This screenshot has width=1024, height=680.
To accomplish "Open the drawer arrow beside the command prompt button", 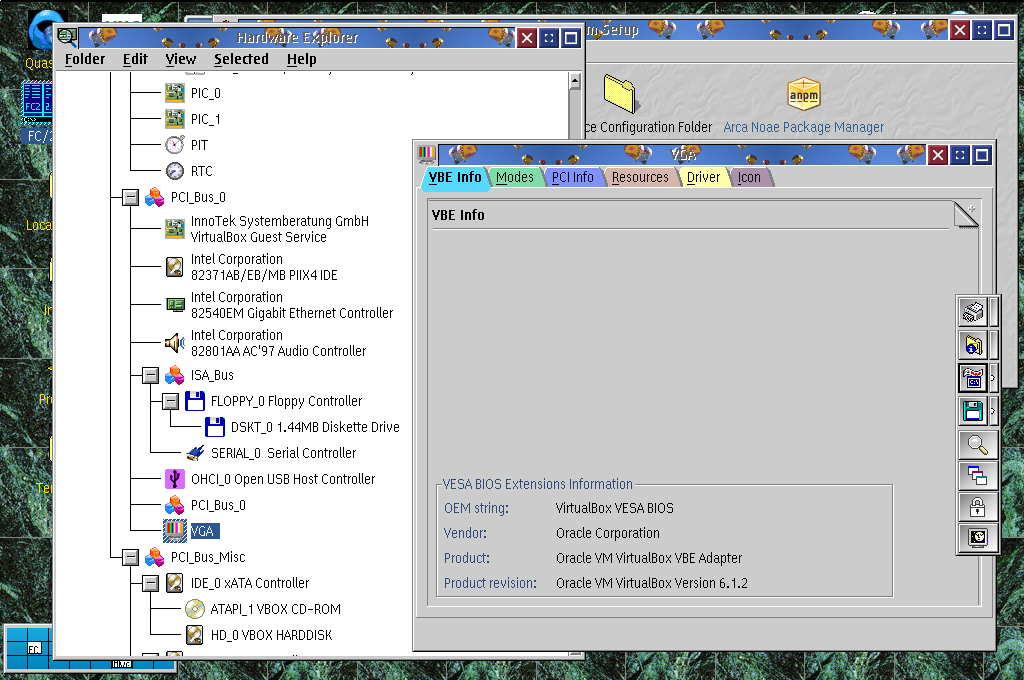I will tap(993, 378).
